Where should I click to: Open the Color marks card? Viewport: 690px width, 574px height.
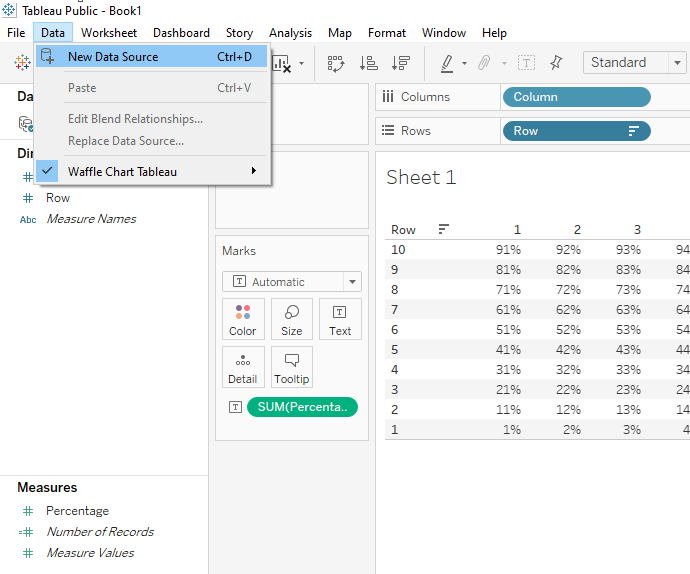[243, 319]
